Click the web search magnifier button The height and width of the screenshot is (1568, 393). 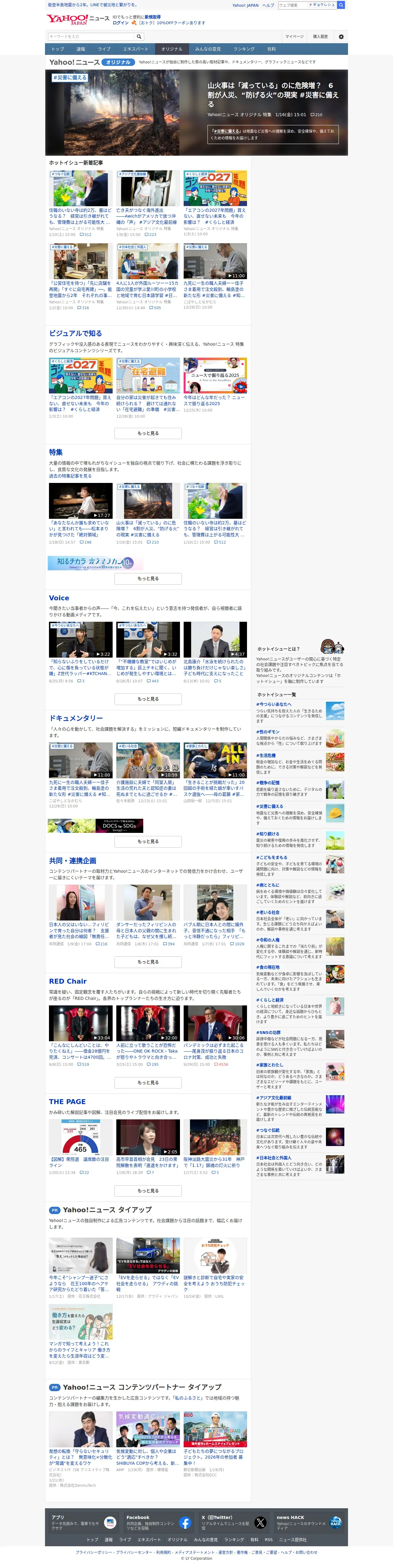(x=341, y=5)
